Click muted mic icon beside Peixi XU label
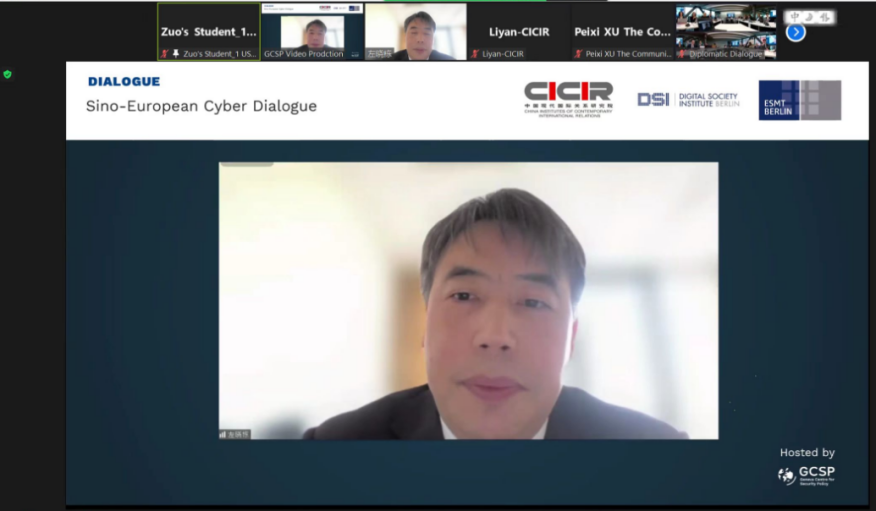The width and height of the screenshot is (876, 511). pos(578,54)
